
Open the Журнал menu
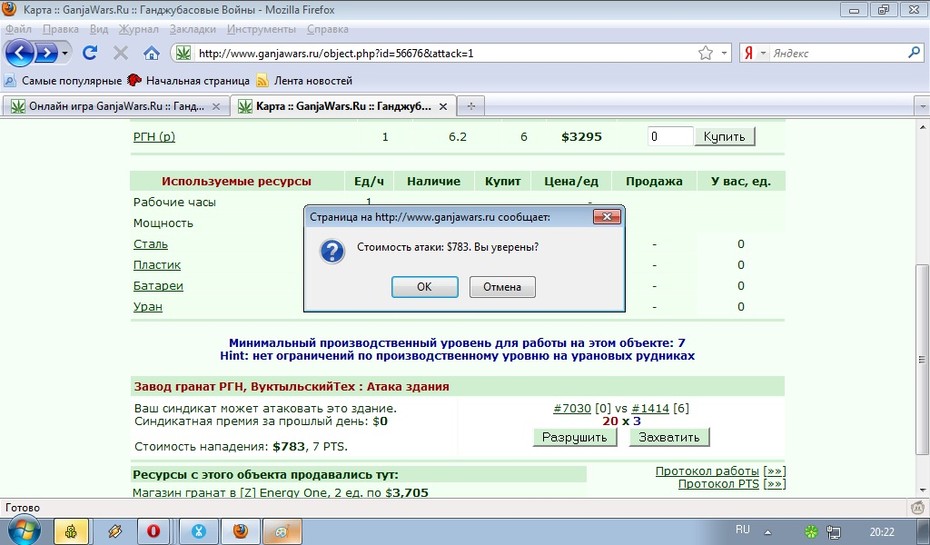(x=139, y=29)
